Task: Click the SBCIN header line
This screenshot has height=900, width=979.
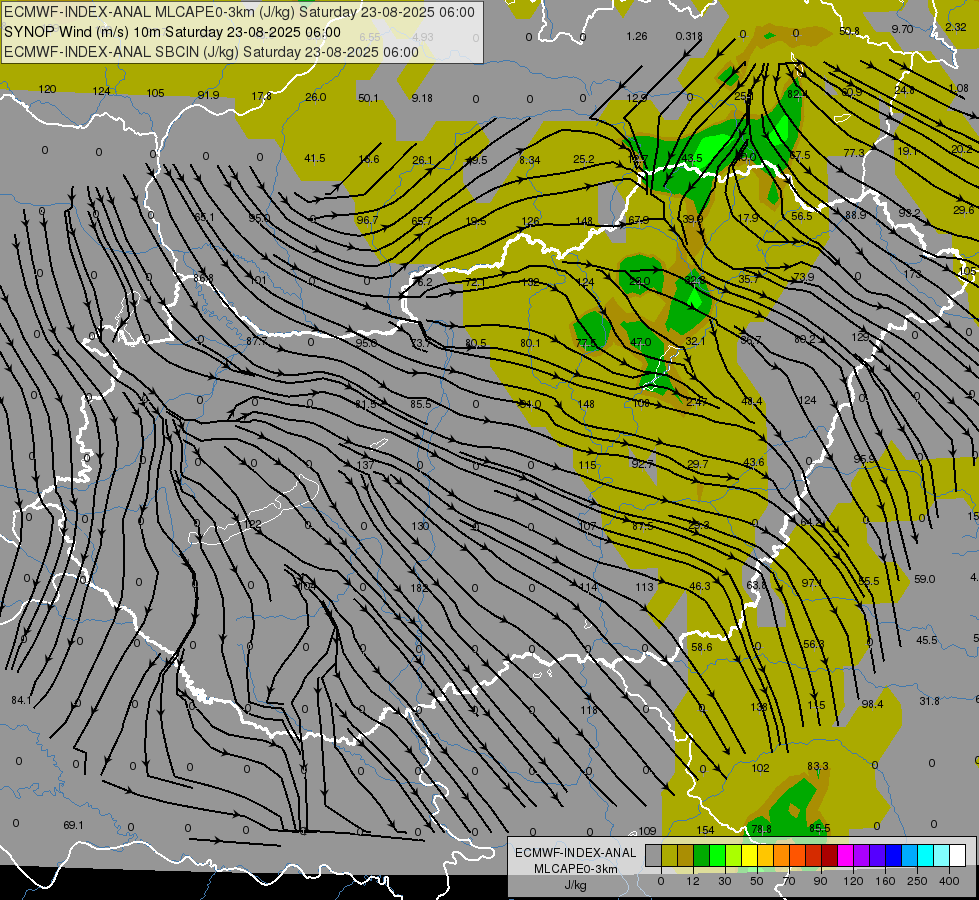Action: point(211,52)
